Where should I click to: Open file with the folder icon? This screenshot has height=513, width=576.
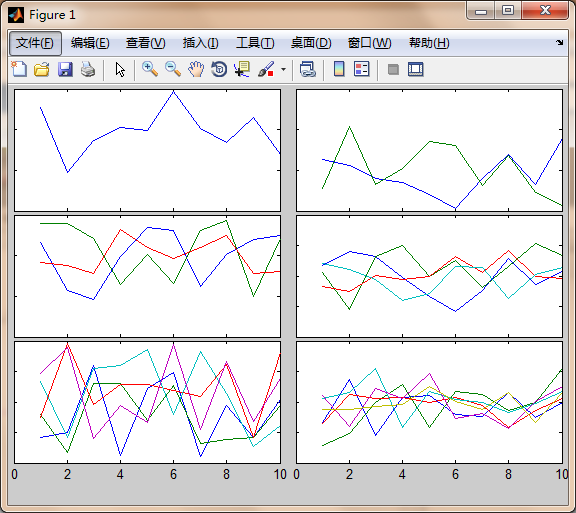coord(42,69)
